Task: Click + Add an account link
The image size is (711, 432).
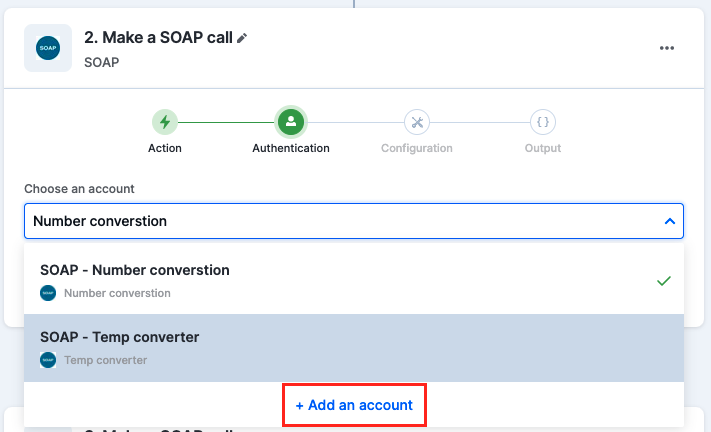Action: point(354,405)
